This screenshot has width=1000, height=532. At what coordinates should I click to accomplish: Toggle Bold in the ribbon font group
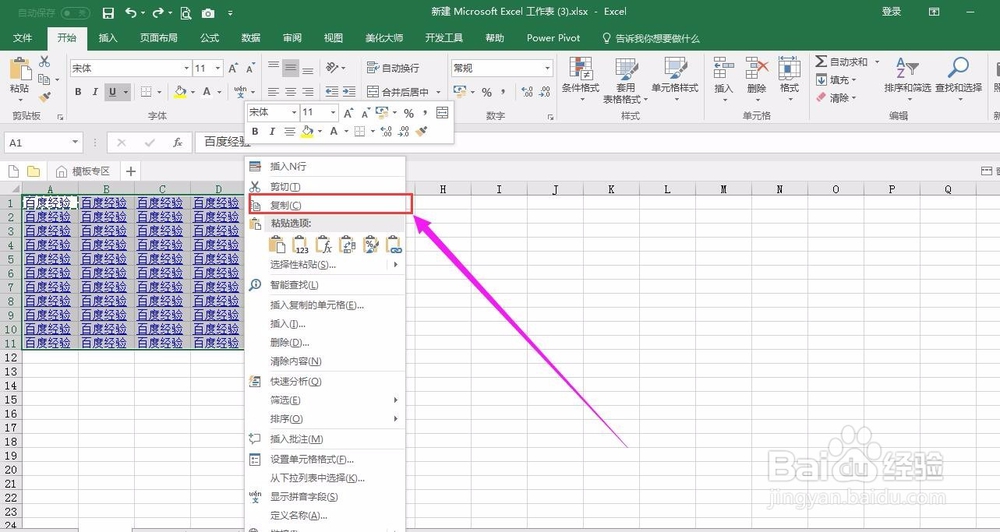point(78,92)
